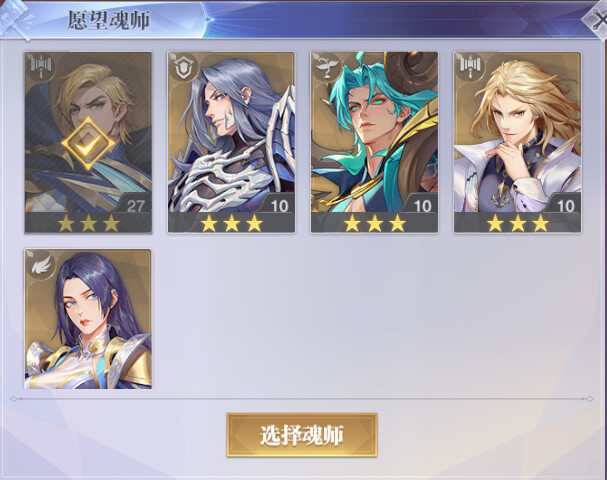The image size is (607, 480).
Task: Click the 愿望魂师 panel title
Action: tap(109, 20)
